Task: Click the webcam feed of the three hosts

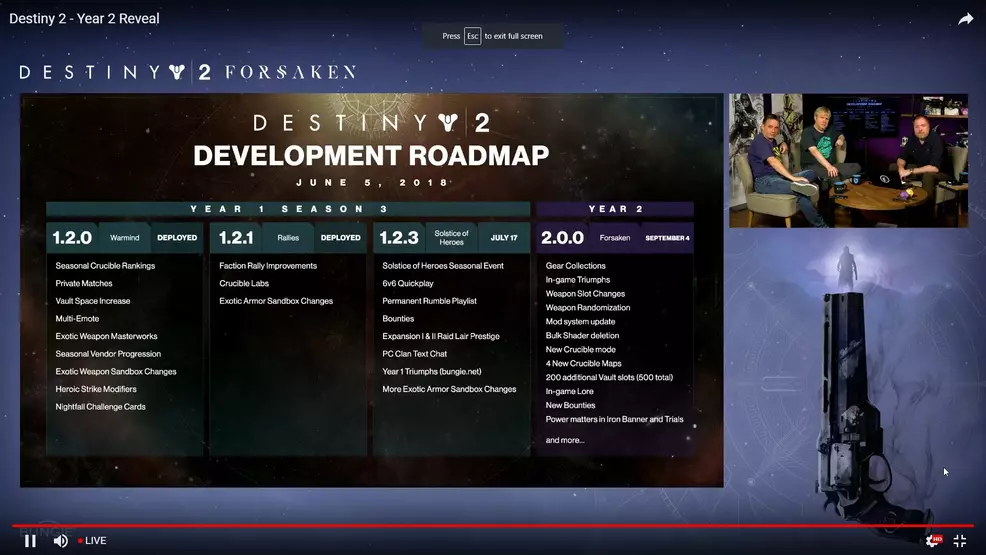Action: coord(848,160)
